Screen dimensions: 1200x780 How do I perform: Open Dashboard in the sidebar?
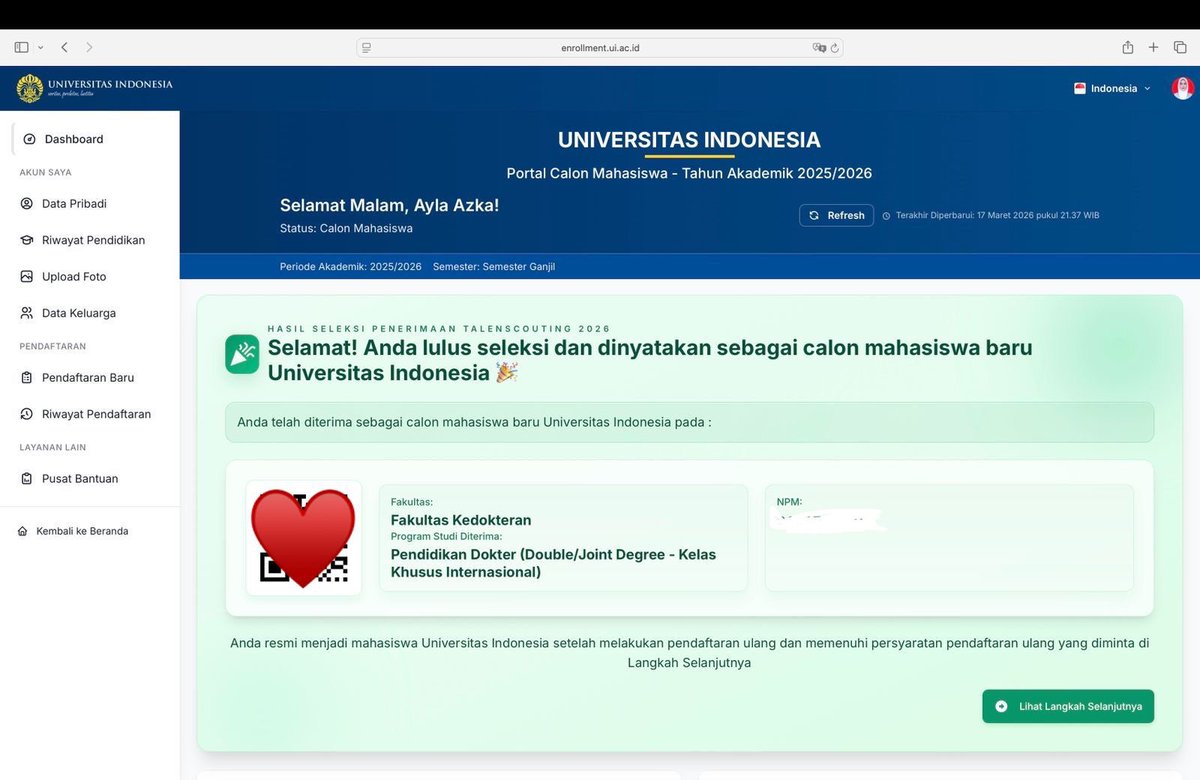pyautogui.click(x=96, y=139)
